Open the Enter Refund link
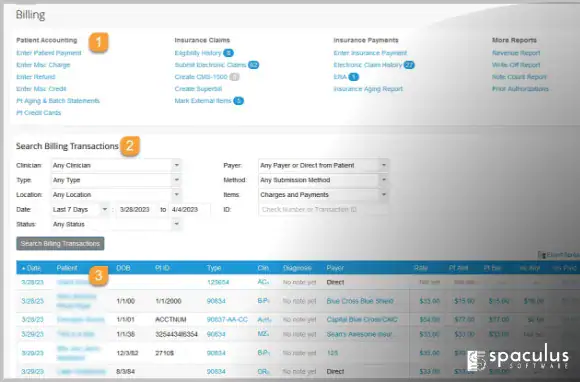The height and width of the screenshot is (382, 580). [36, 77]
